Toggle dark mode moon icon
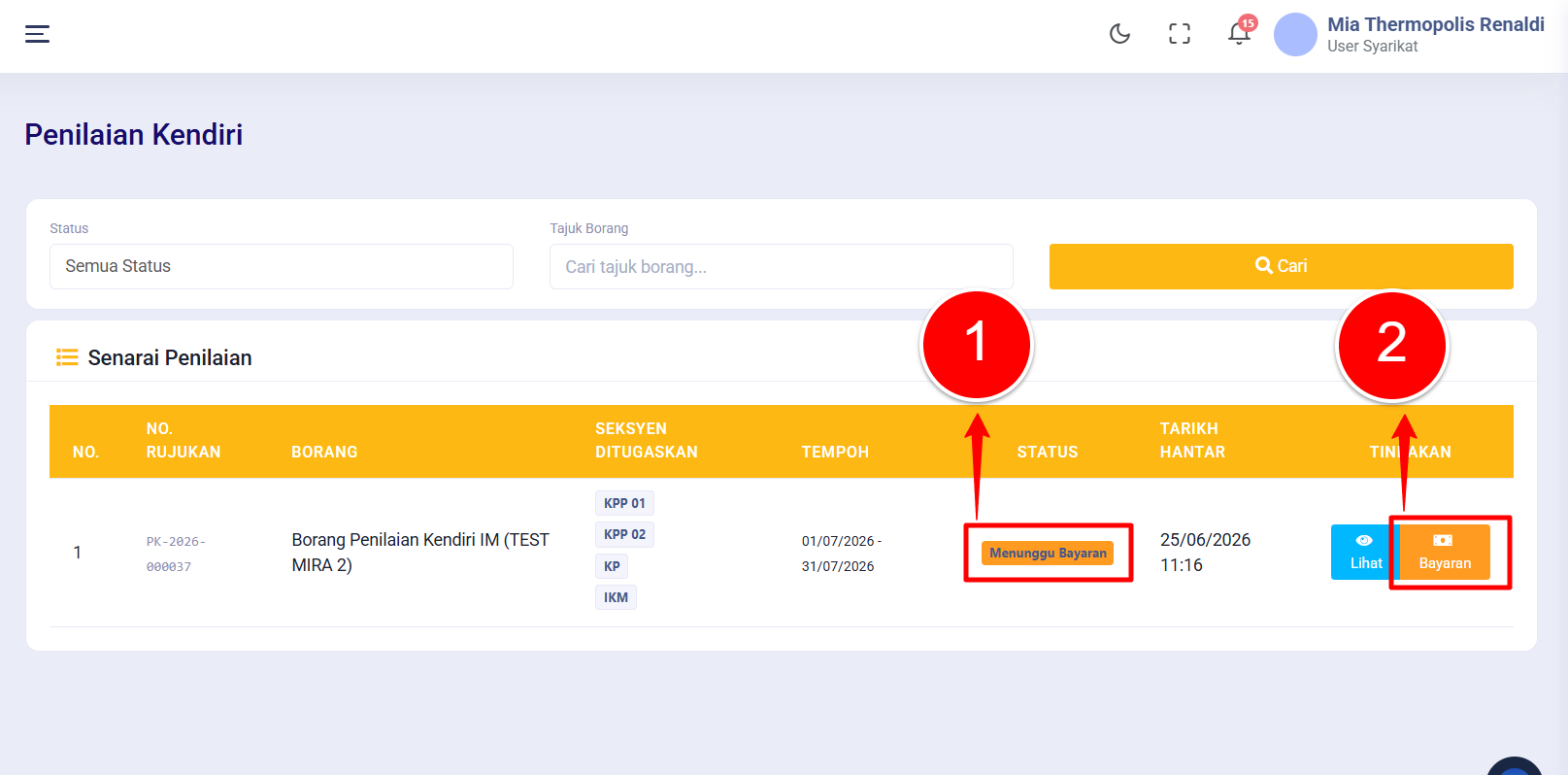1568x775 pixels. (1119, 34)
